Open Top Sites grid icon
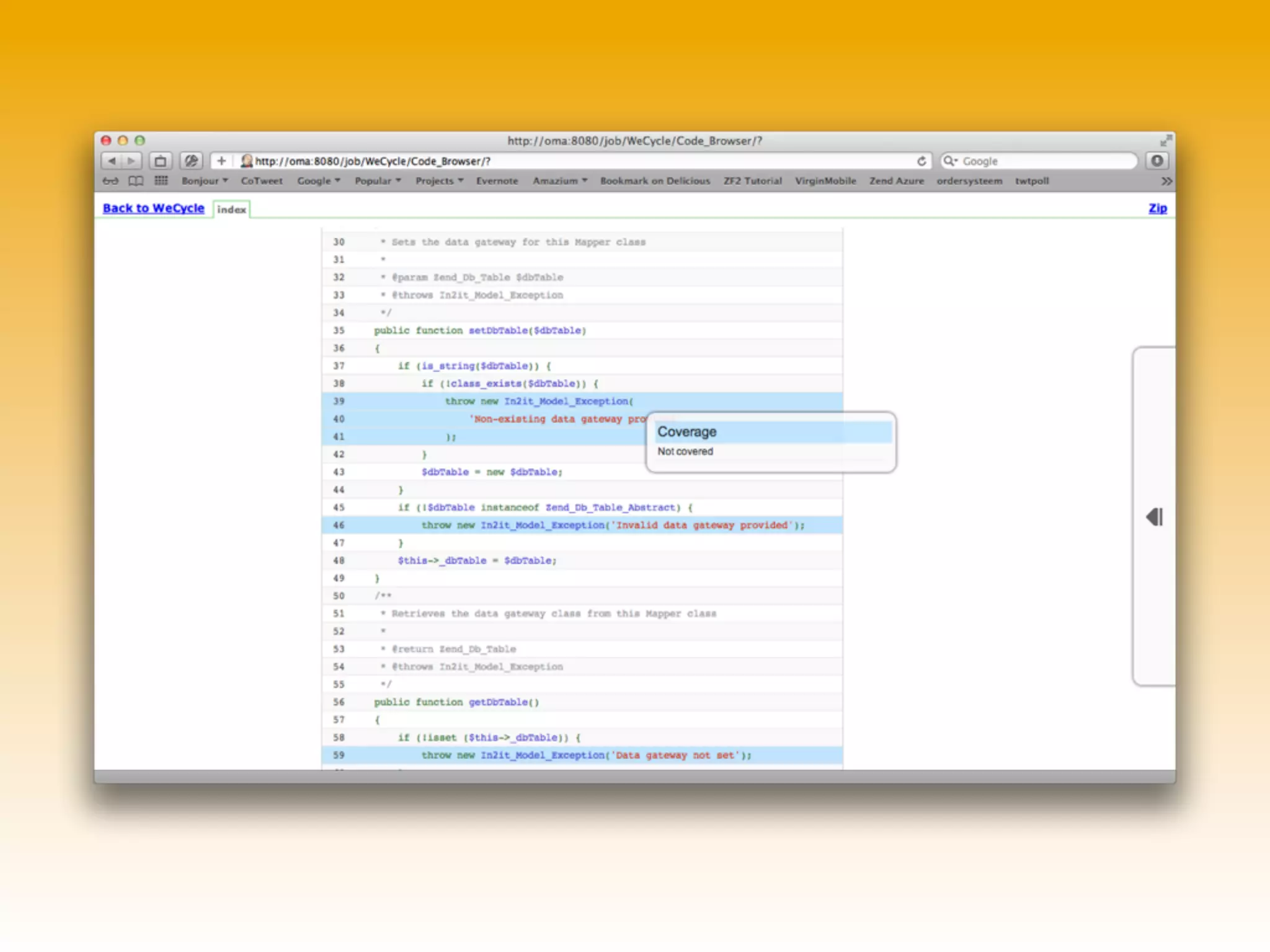Screen dimensions: 1270x952 pyautogui.click(x=161, y=181)
